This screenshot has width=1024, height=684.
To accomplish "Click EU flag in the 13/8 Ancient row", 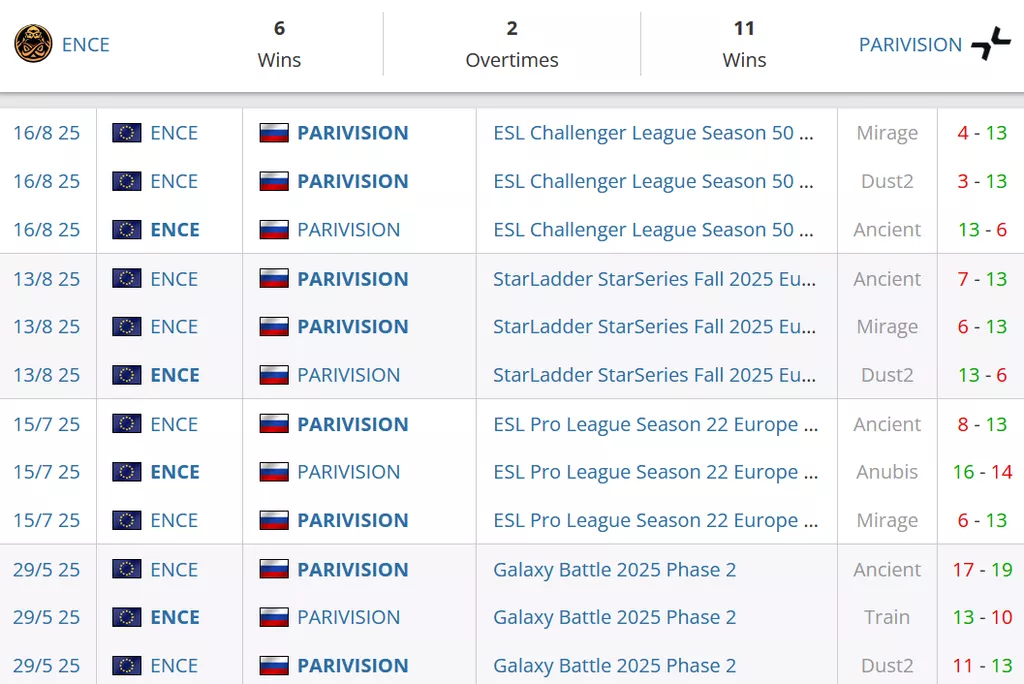I will [127, 279].
